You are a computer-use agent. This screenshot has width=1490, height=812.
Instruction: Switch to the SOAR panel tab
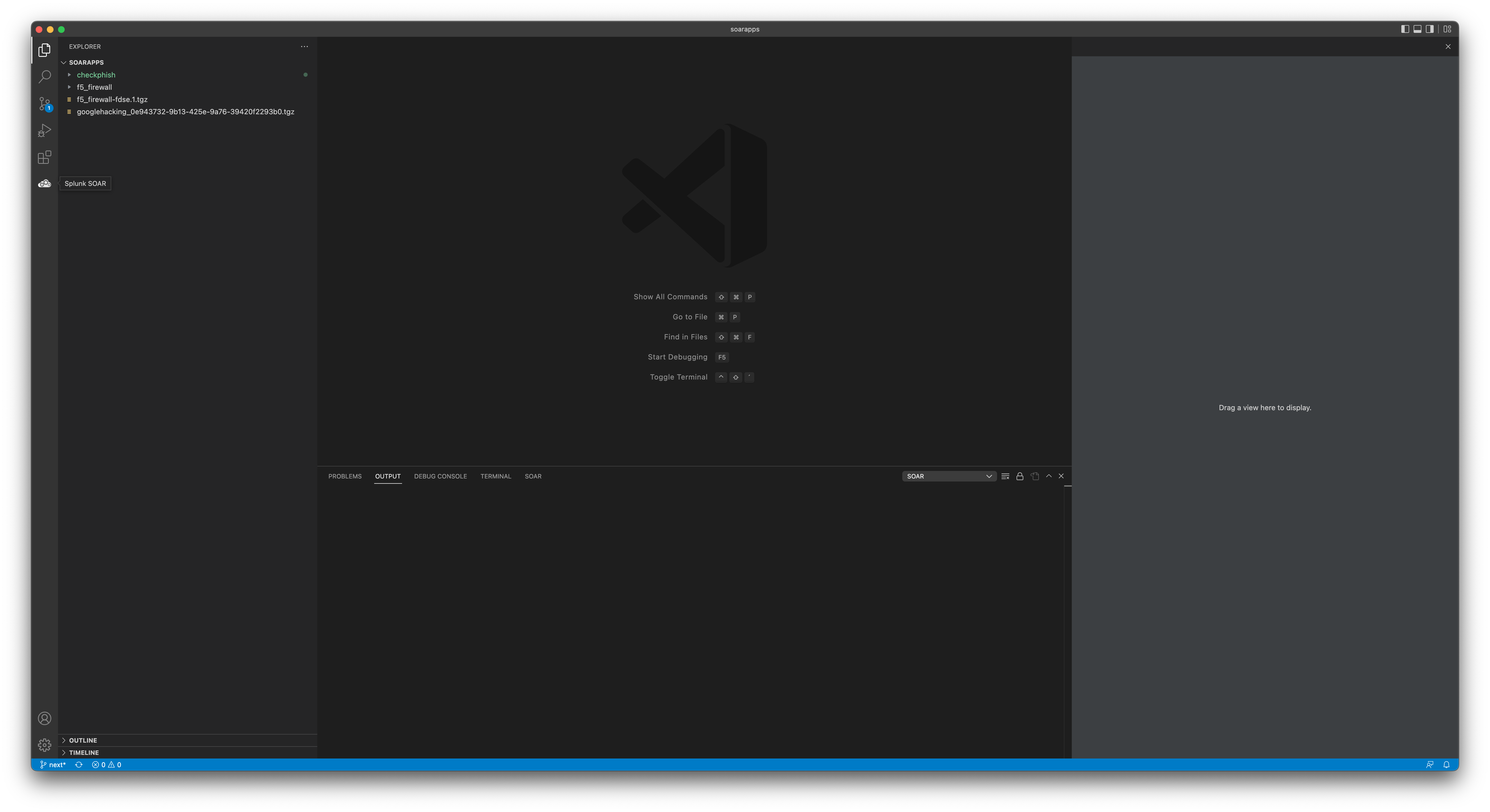click(x=533, y=476)
